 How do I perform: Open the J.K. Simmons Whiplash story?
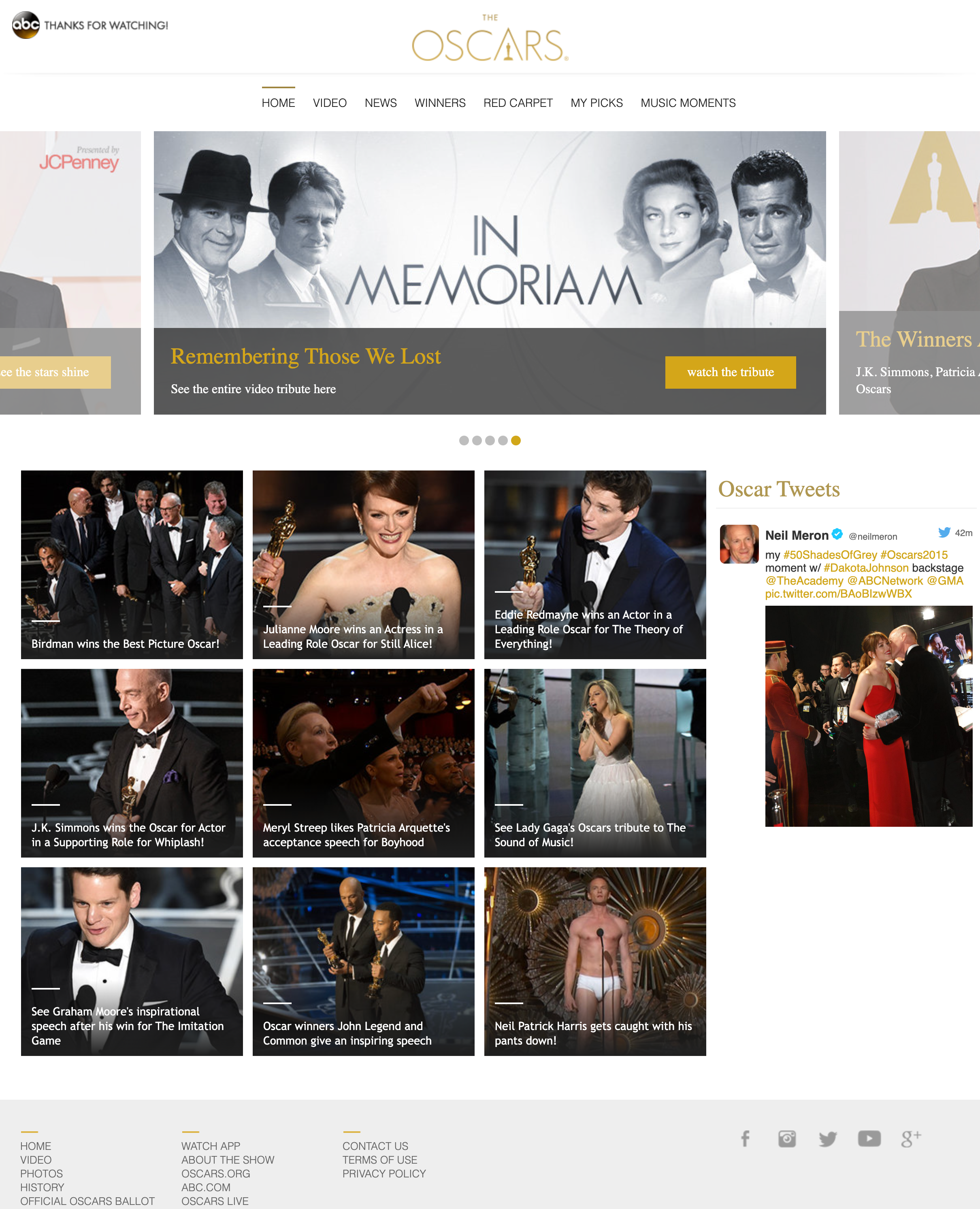pyautogui.click(x=132, y=763)
